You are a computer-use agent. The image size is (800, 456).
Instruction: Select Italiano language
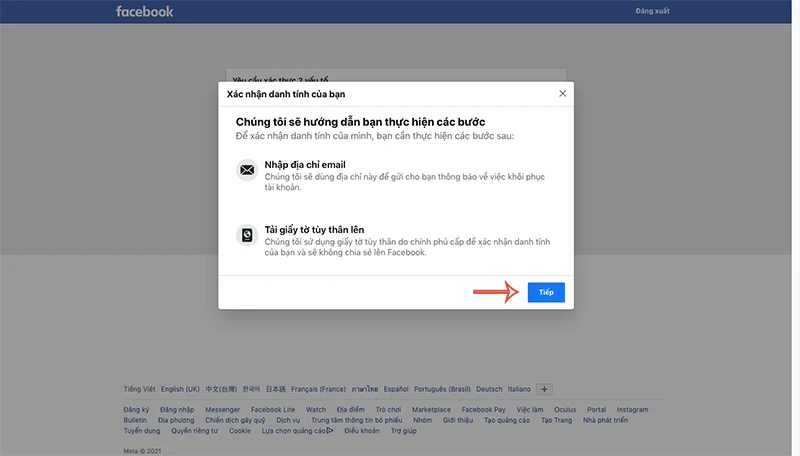tap(519, 389)
